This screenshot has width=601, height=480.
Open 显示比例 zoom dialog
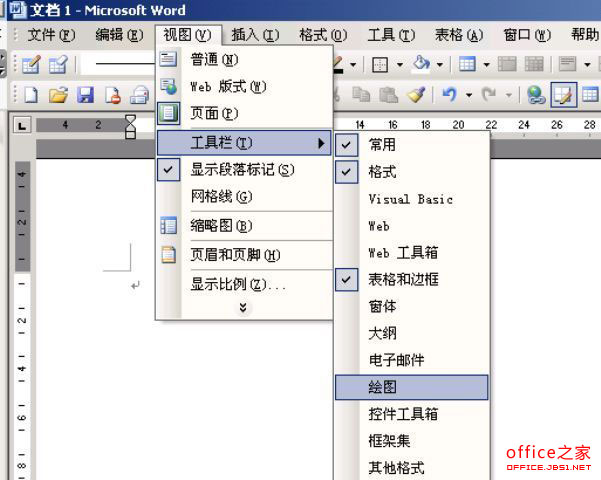click(244, 284)
